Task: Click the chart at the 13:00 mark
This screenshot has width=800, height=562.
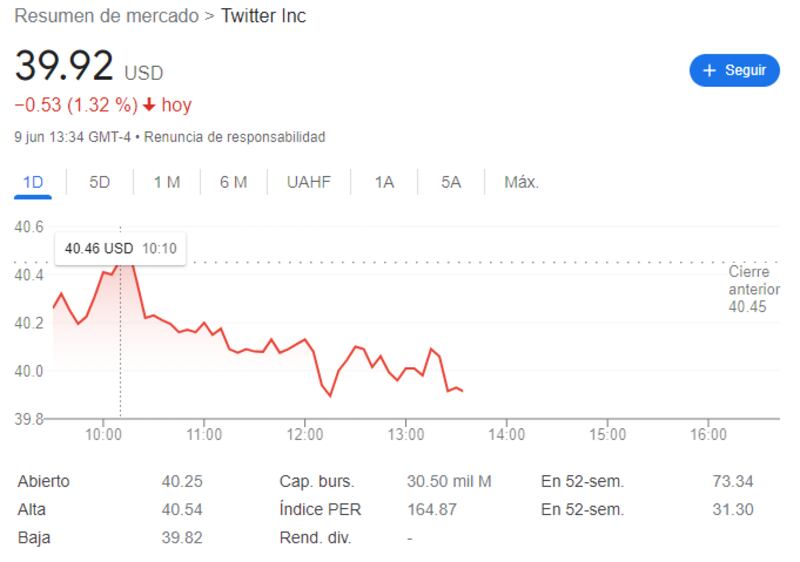Action: (x=405, y=368)
